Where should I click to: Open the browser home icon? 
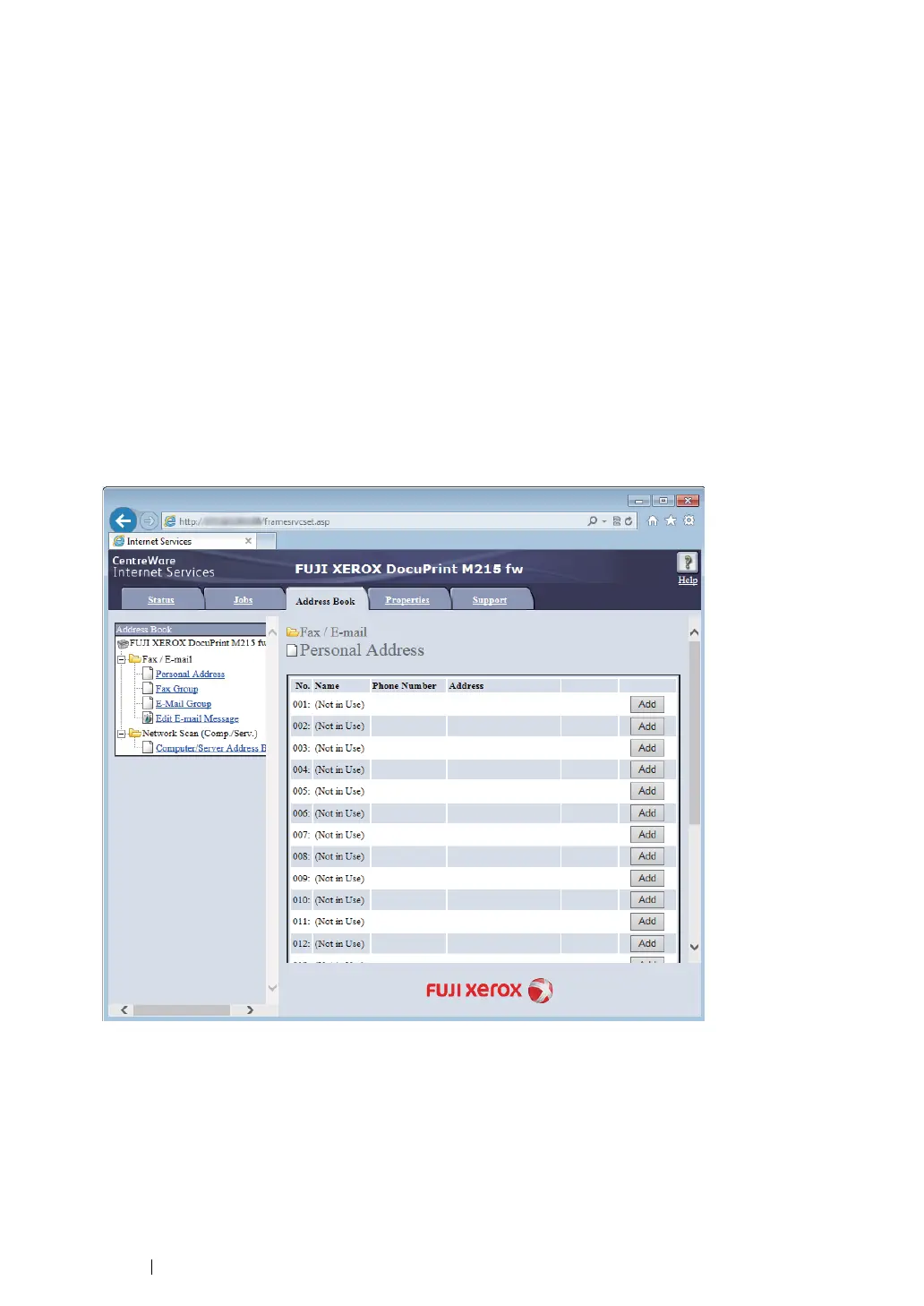coord(653,520)
